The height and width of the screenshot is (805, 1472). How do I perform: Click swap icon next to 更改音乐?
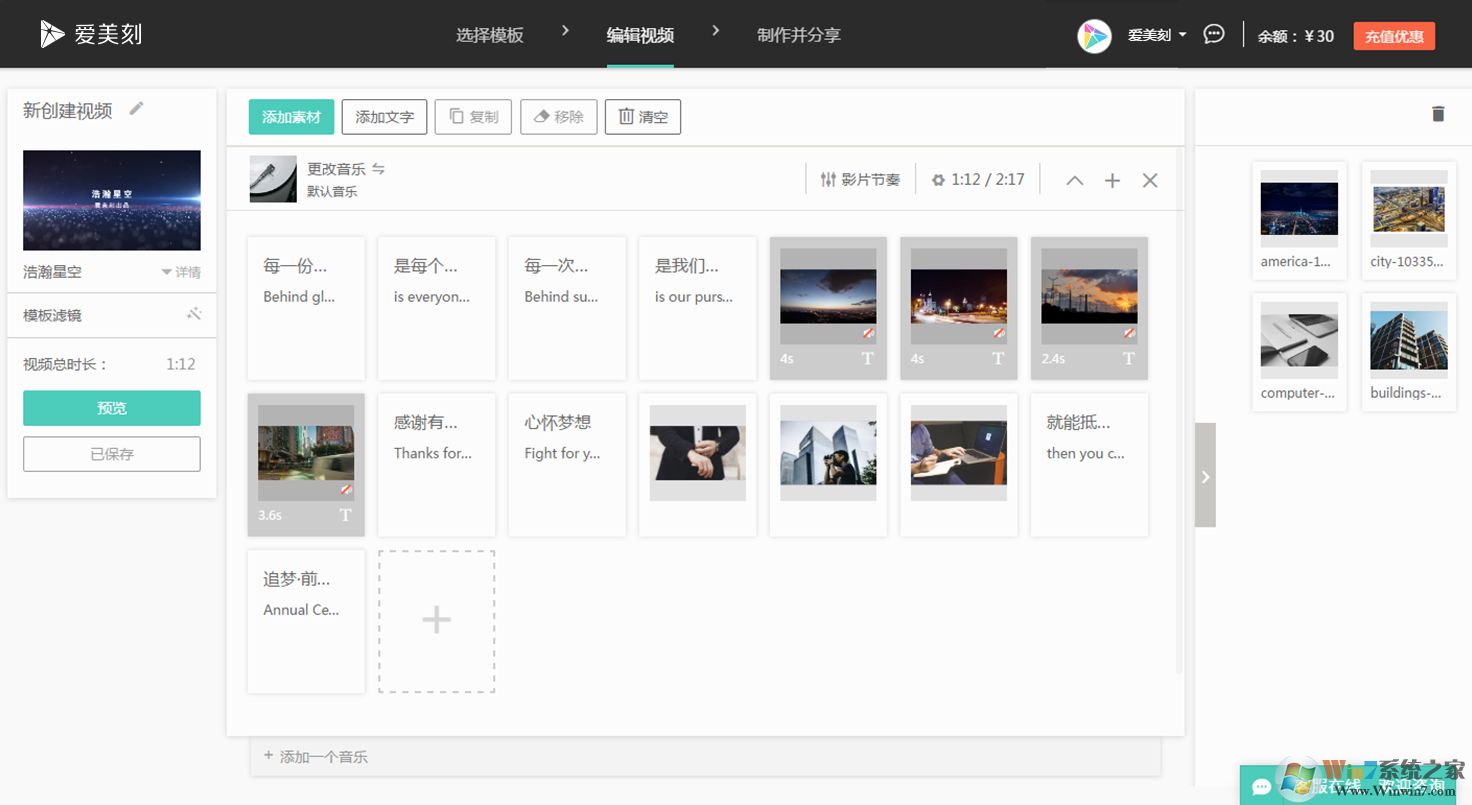(378, 168)
